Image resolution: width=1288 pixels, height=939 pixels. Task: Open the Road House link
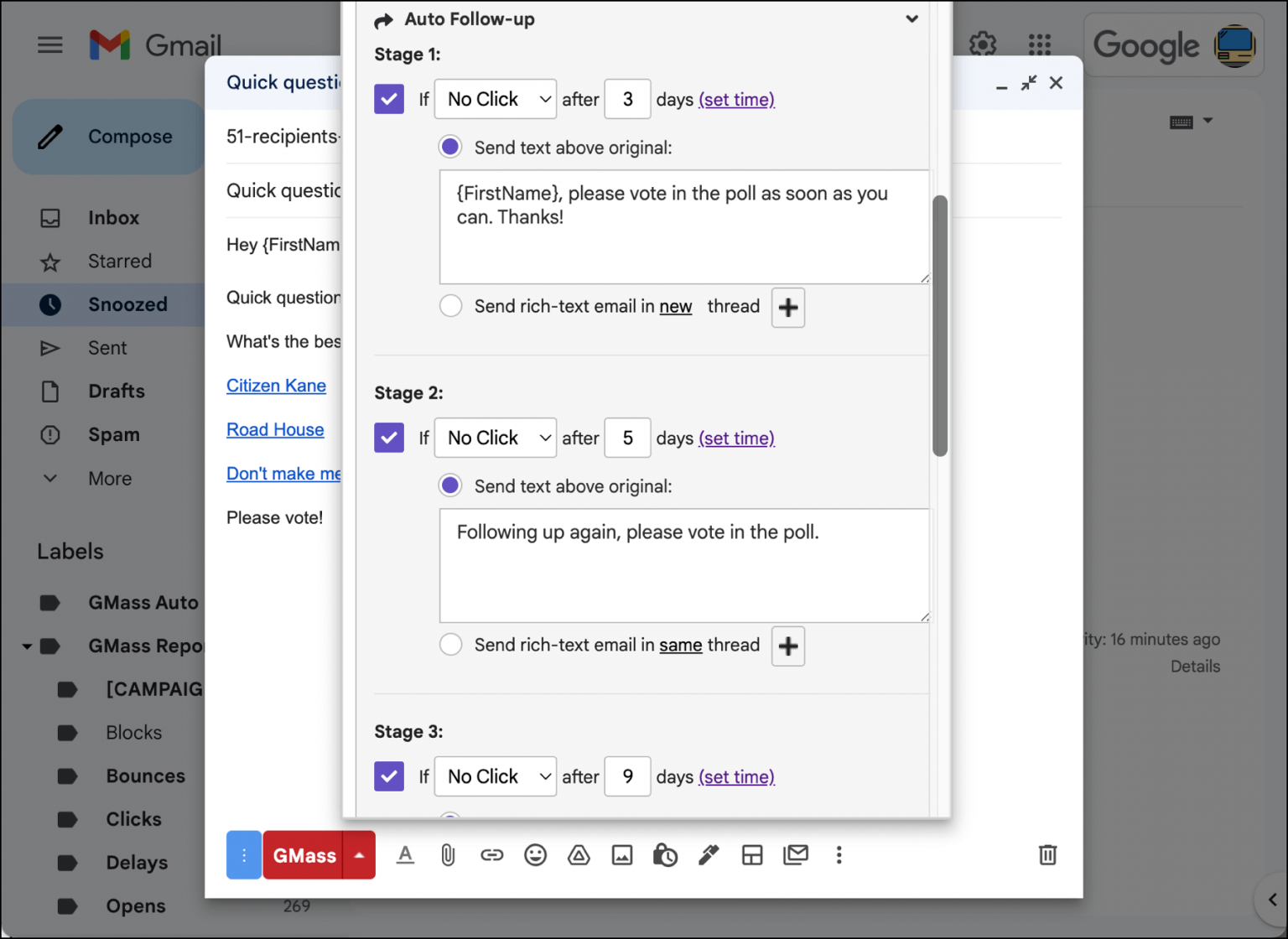pos(275,429)
